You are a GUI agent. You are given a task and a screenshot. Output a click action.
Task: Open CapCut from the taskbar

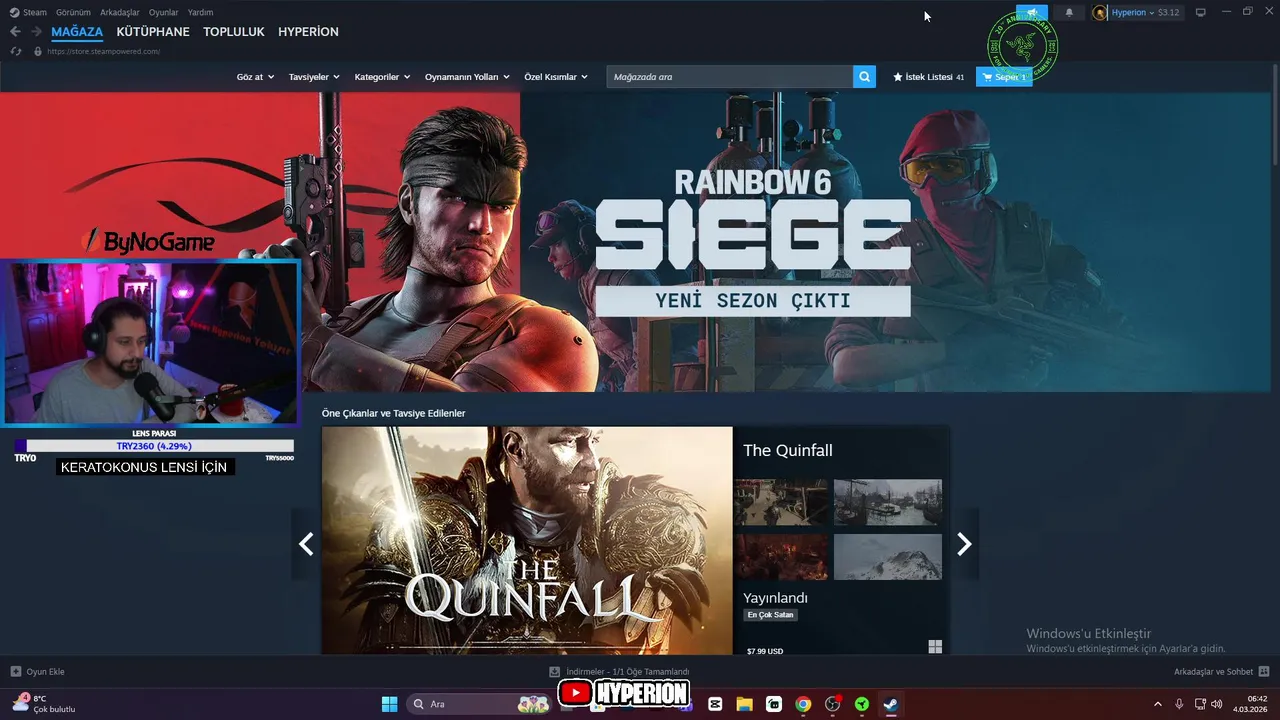715,704
